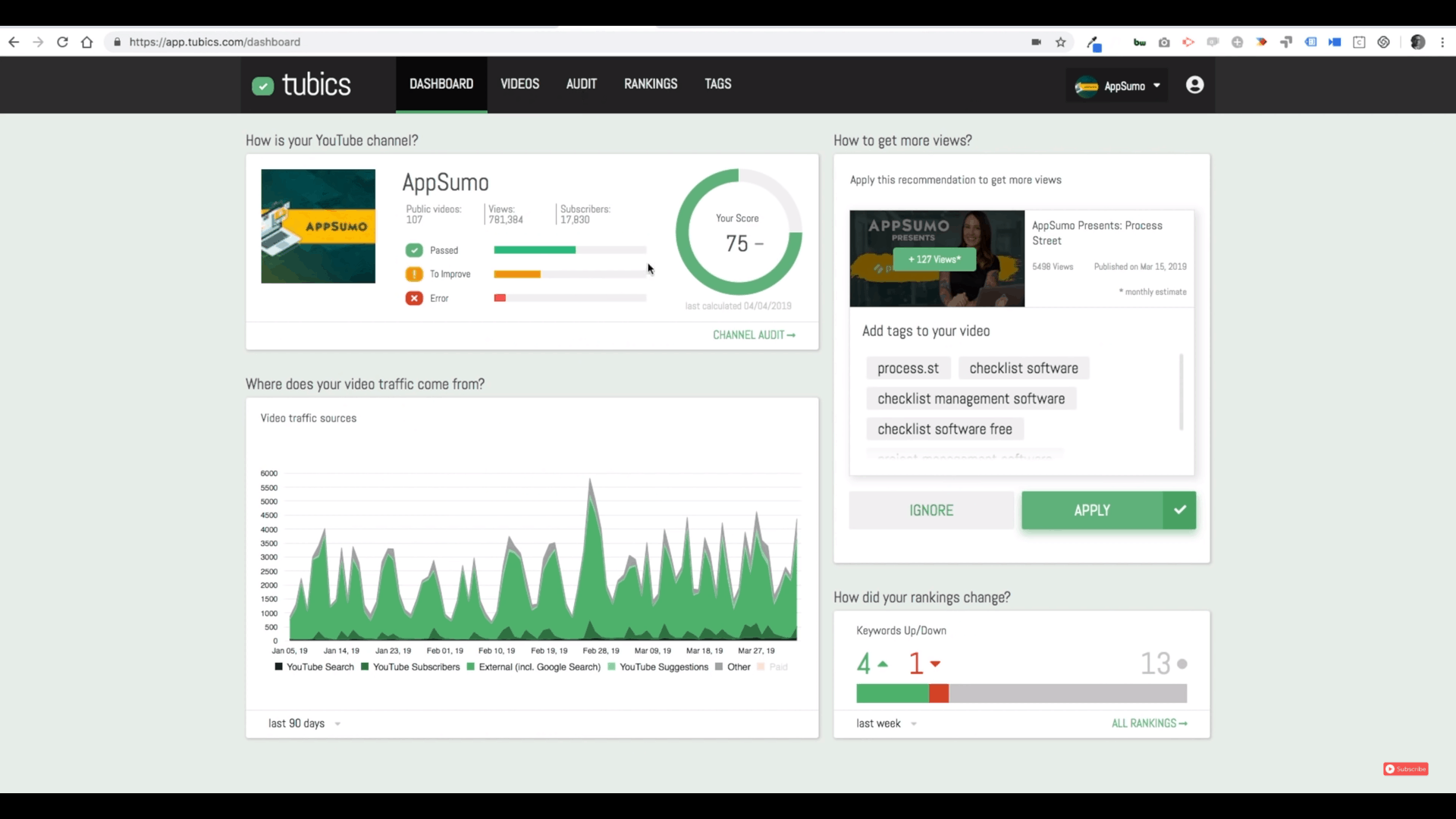1456x819 pixels.
Task: Open the Chrome profile avatar
Action: coord(1417,42)
